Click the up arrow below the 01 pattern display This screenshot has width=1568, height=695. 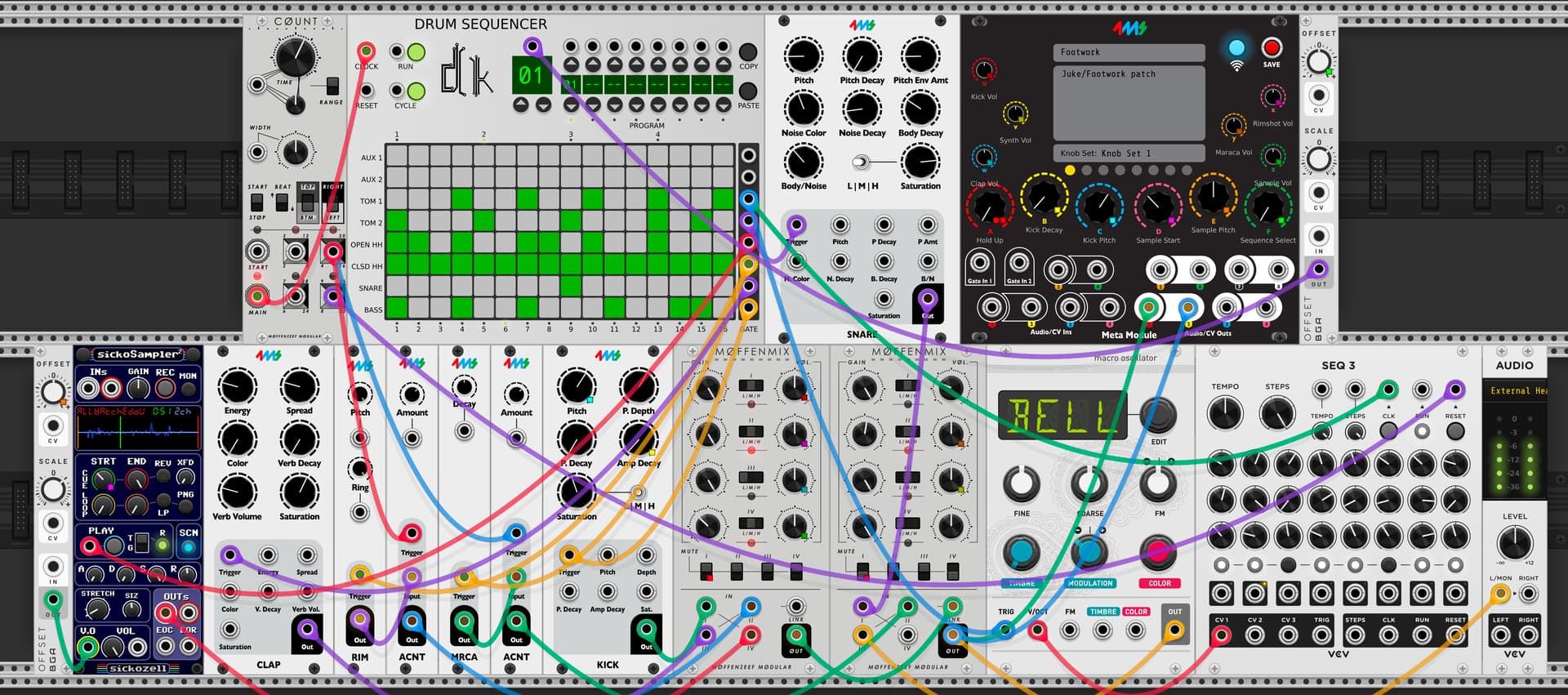pyautogui.click(x=521, y=105)
